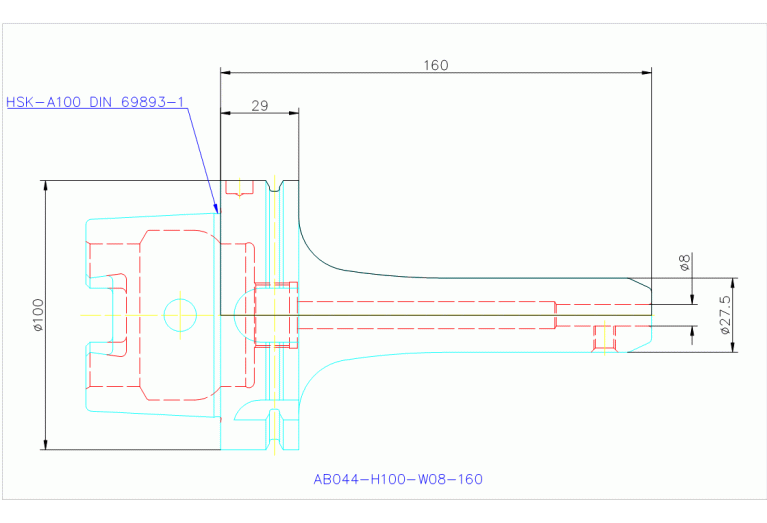Click the left arrowhead of the 160 dimension

pos(227,72)
